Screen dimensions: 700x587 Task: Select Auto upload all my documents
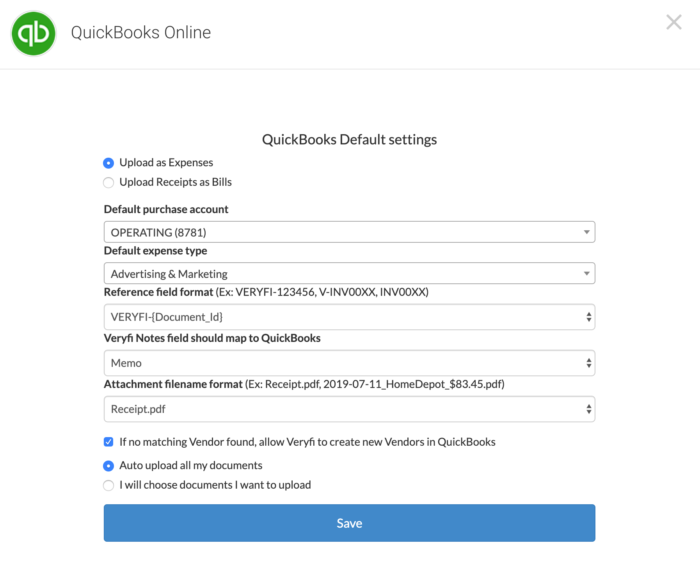pyautogui.click(x=108, y=466)
